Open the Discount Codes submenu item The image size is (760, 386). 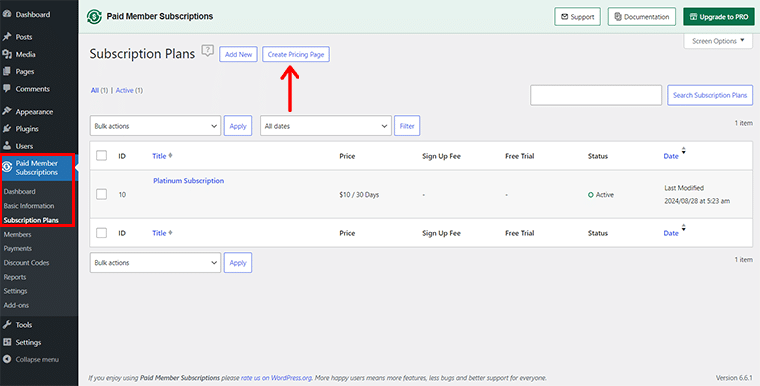pos(27,263)
